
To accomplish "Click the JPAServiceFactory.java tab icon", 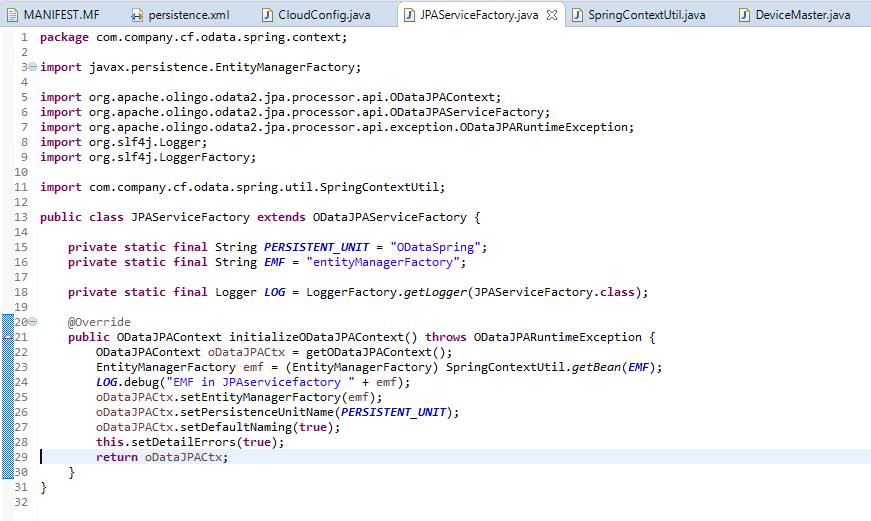I will tap(410, 15).
